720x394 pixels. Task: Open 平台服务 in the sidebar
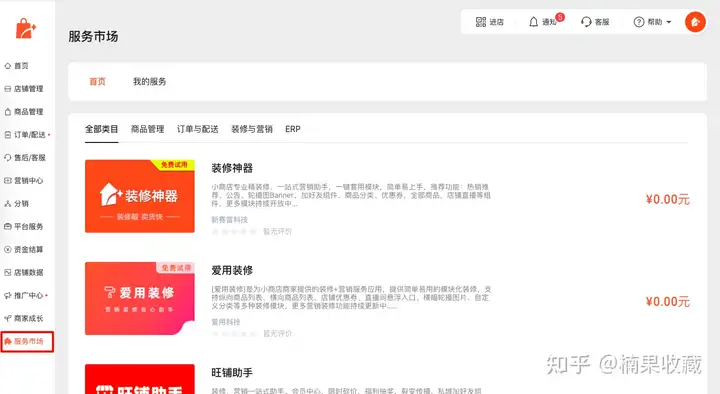pos(28,226)
